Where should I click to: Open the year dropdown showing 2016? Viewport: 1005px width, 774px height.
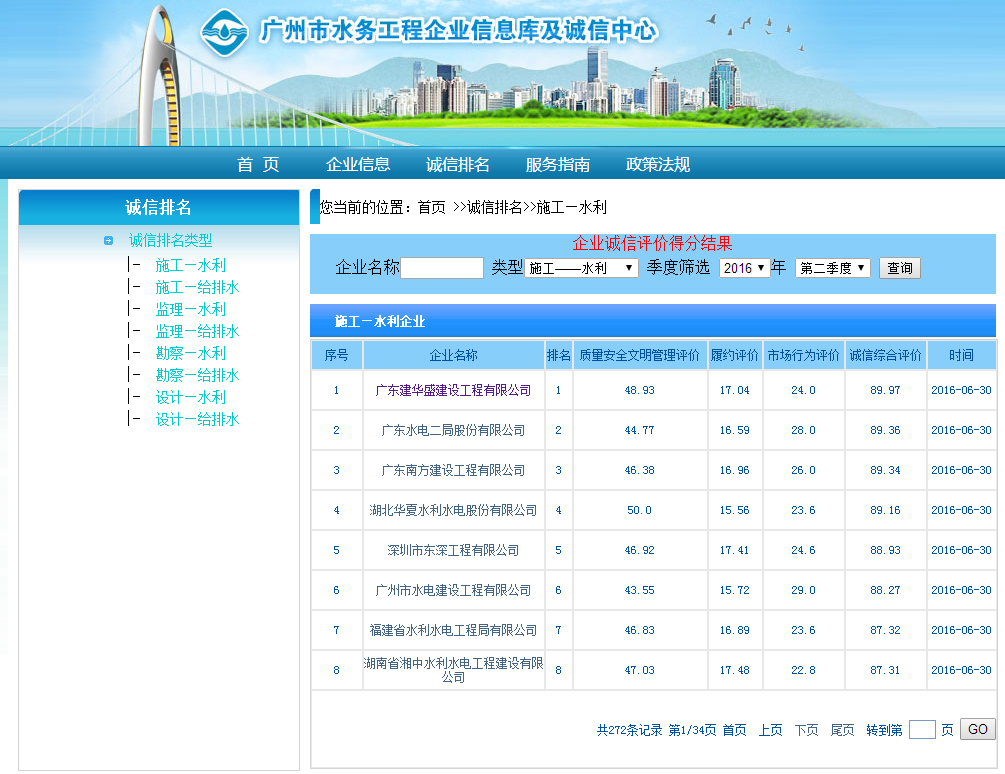coord(744,268)
